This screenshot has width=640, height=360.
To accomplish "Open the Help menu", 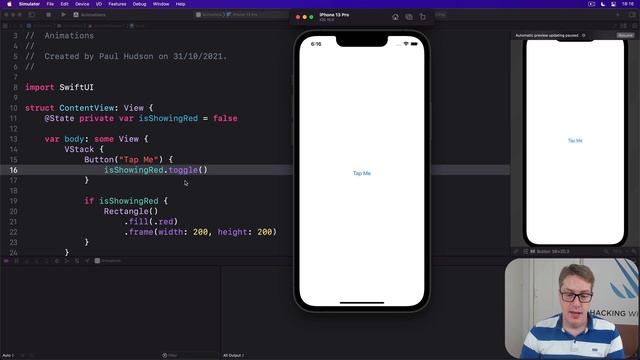I will (180, 4).
